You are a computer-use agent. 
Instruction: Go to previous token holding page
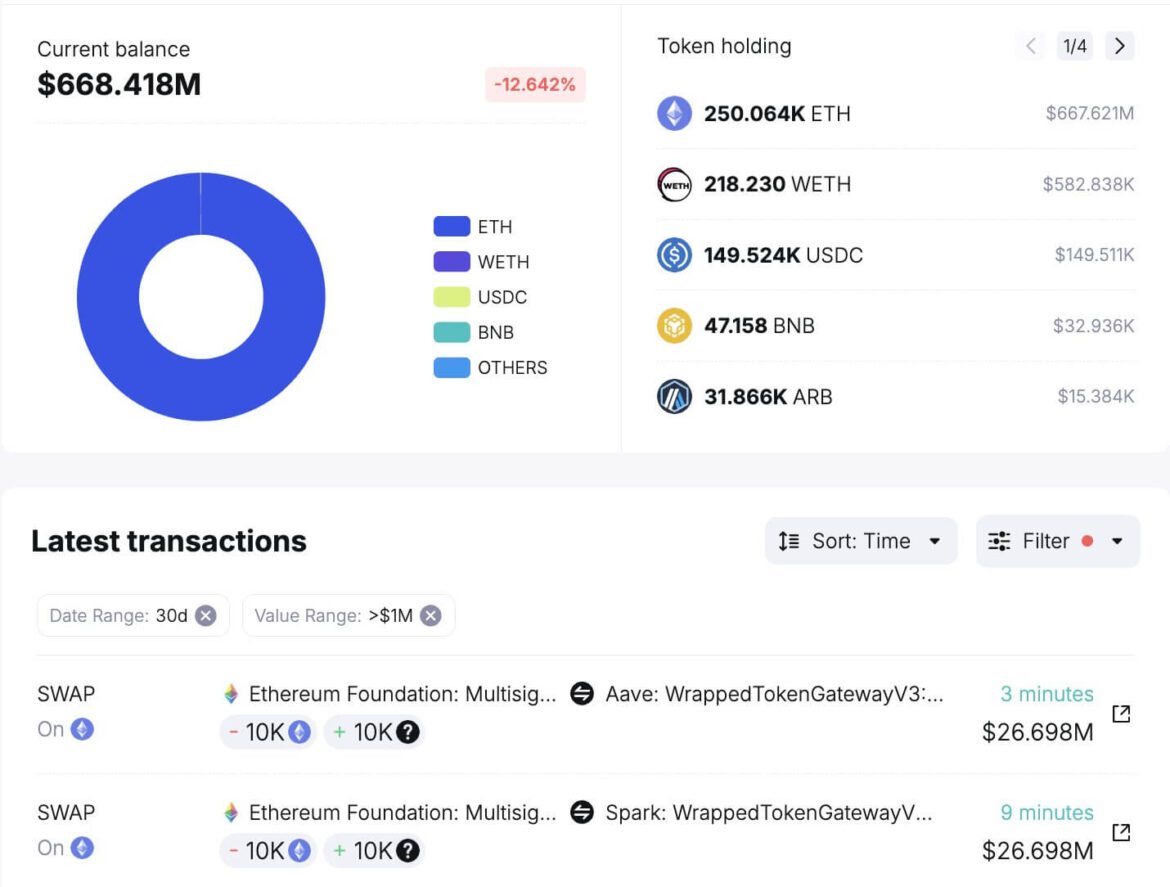[x=1031, y=46]
